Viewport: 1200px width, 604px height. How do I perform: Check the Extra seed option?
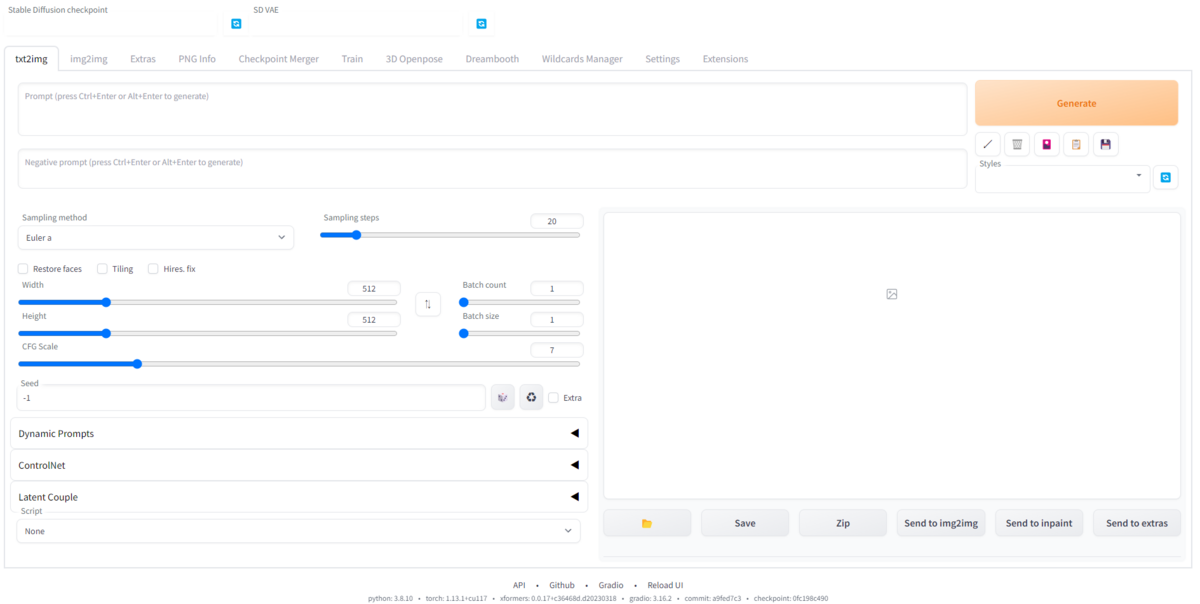[553, 398]
